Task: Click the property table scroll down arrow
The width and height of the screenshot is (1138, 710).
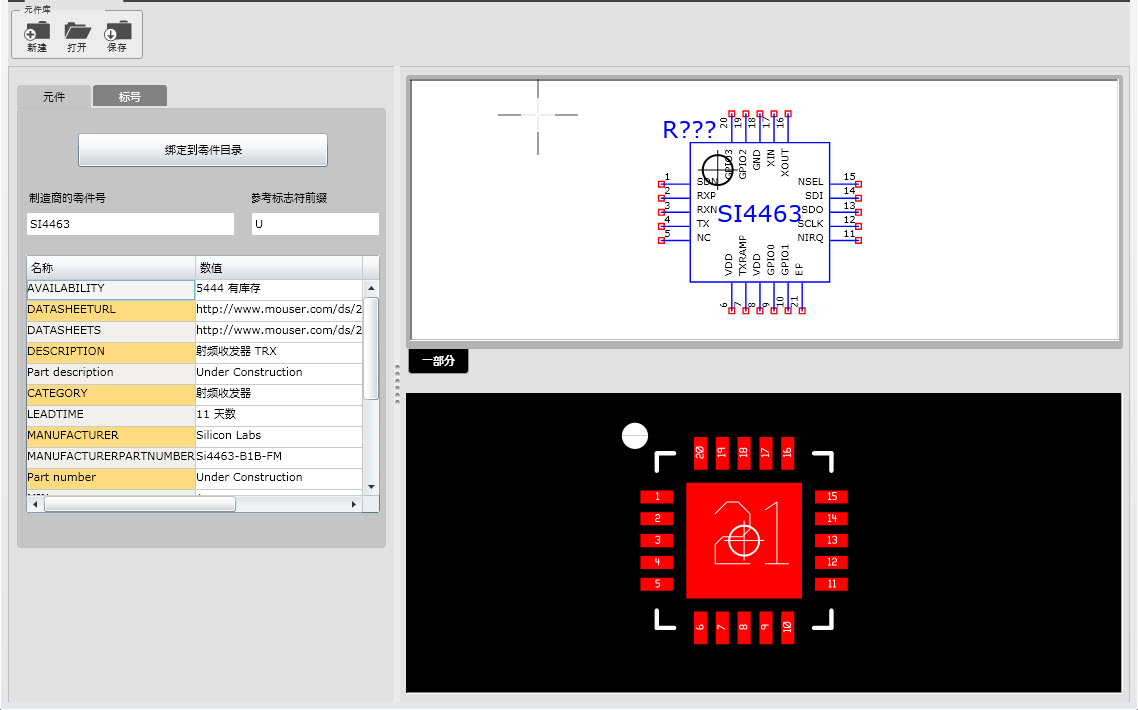Action: pyautogui.click(x=371, y=487)
